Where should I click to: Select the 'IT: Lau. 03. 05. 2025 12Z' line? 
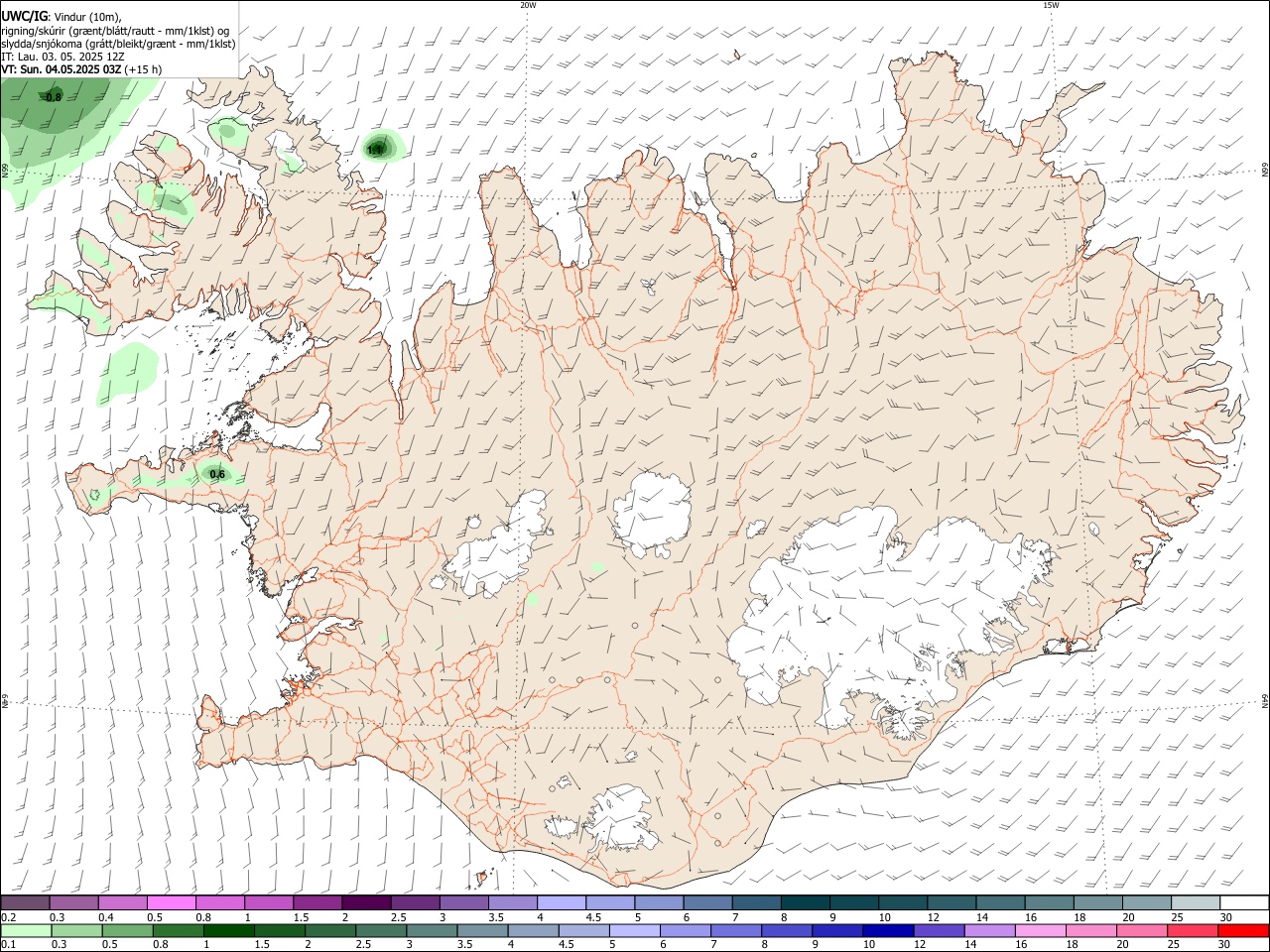pyautogui.click(x=63, y=57)
